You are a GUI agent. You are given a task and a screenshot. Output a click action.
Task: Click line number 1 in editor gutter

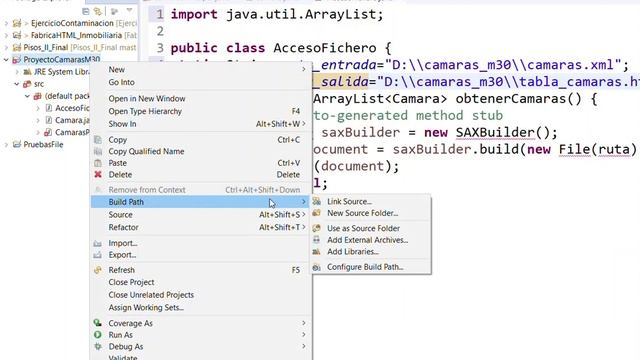pyautogui.click(x=160, y=14)
